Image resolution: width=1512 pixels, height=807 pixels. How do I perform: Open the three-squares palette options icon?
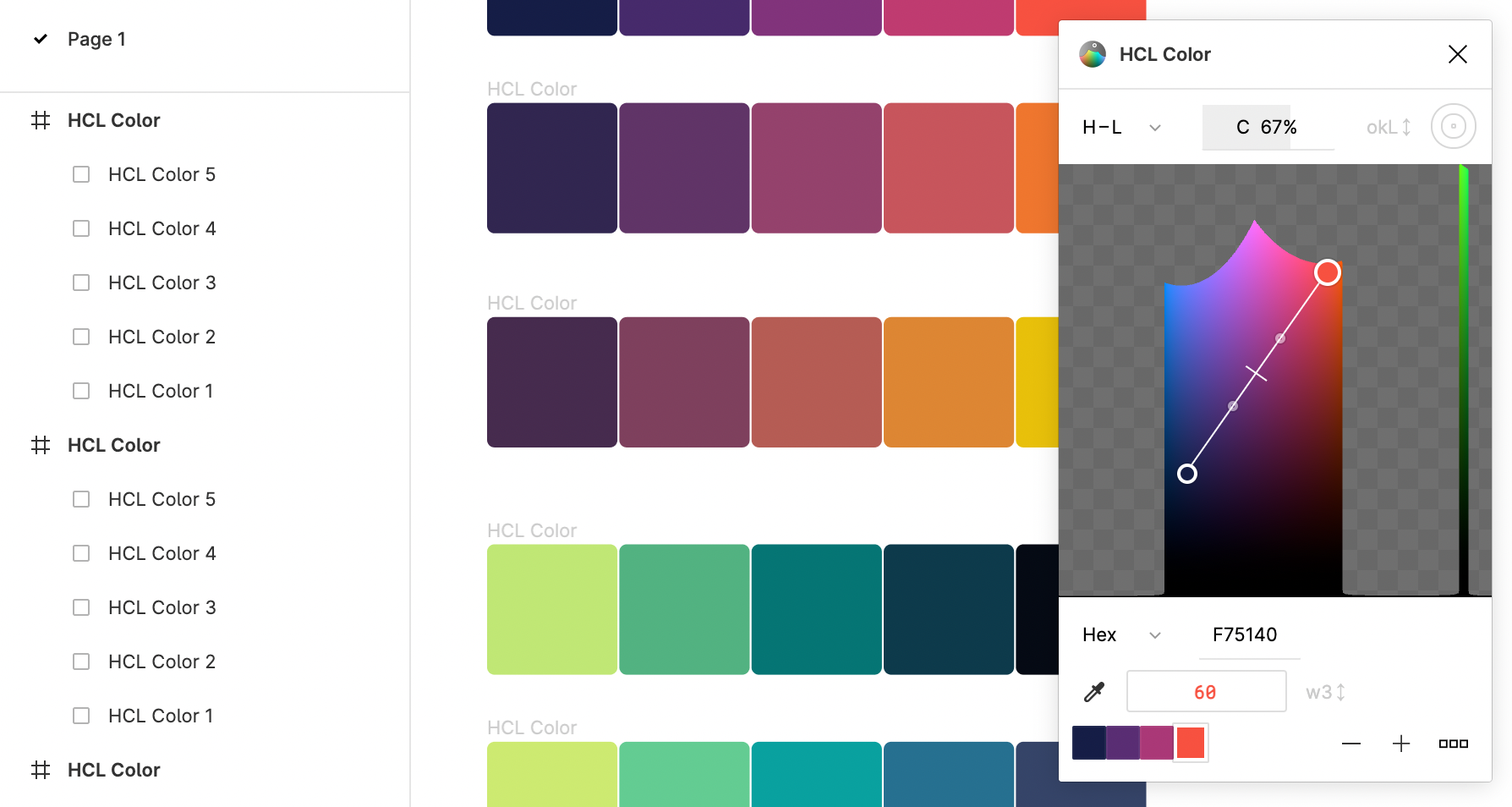coord(1453,744)
